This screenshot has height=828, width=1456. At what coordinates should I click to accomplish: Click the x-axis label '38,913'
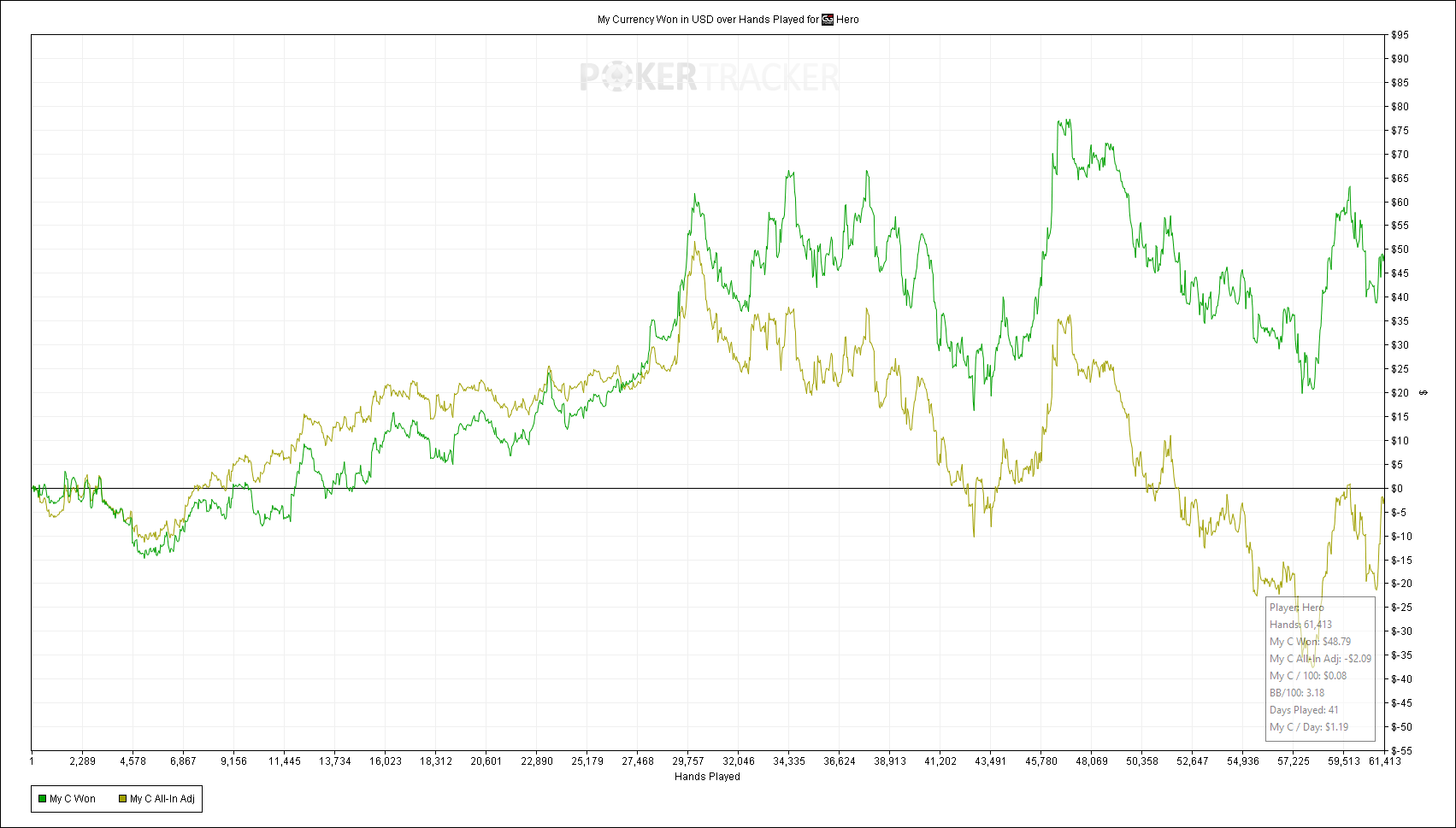(x=889, y=761)
